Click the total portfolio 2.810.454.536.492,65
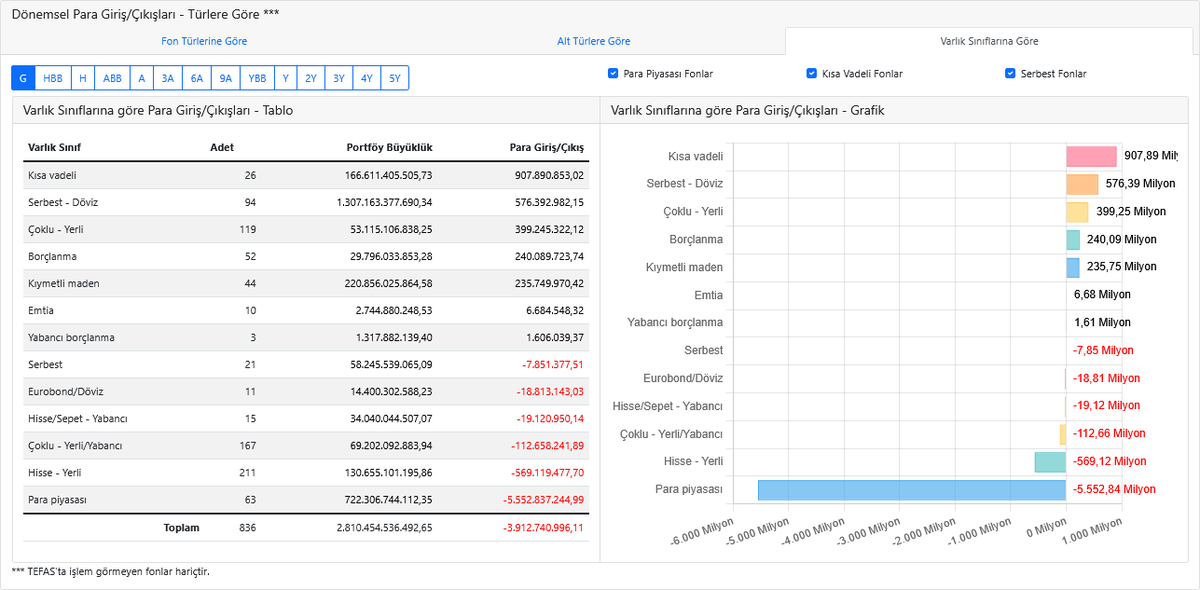The image size is (1200, 590). (x=385, y=527)
